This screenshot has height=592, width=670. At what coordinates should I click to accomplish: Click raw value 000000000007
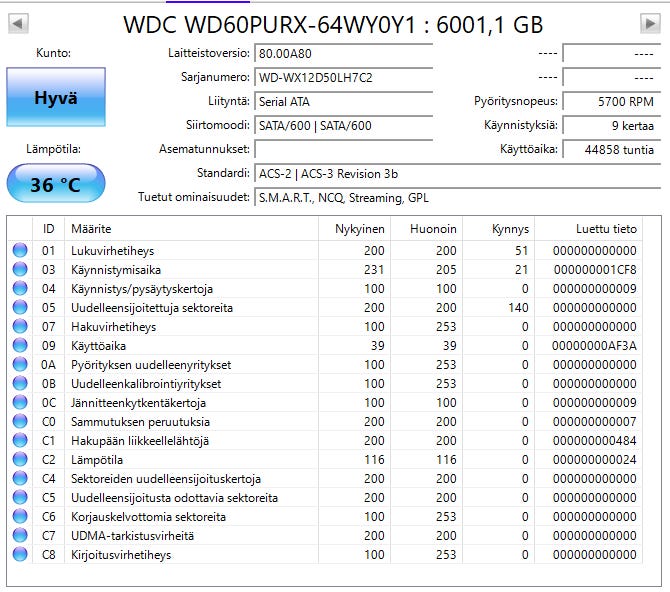click(x=594, y=422)
